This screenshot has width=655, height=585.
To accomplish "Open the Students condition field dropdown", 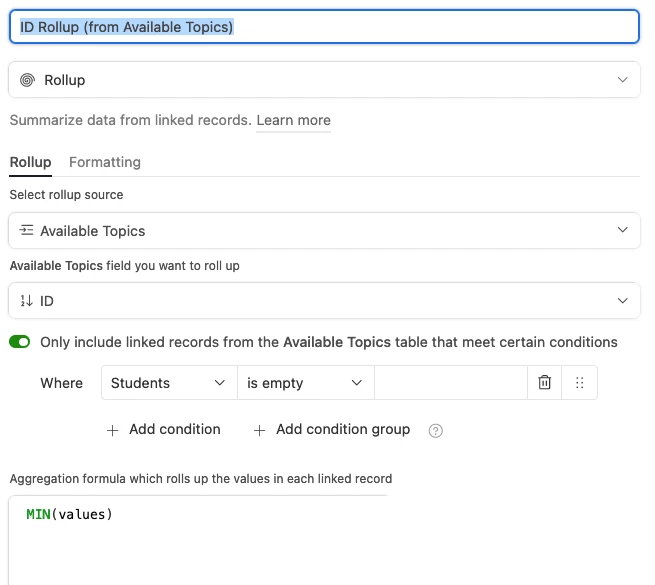I will (x=169, y=383).
